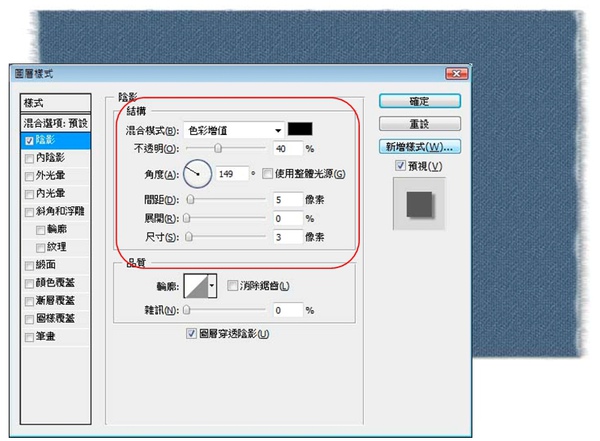Click the 重設 reset button

click(420, 124)
